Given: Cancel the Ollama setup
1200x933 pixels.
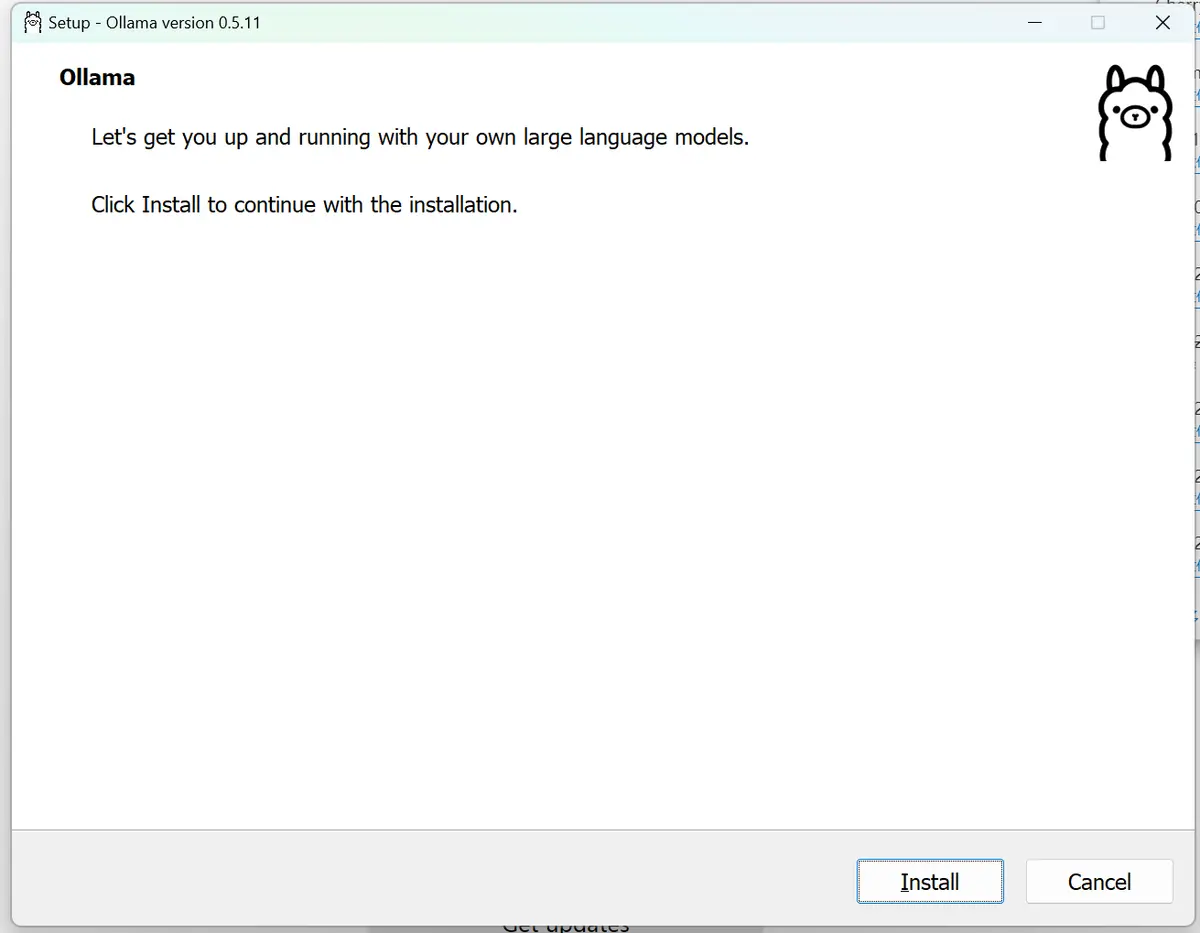Looking at the screenshot, I should 1099,881.
